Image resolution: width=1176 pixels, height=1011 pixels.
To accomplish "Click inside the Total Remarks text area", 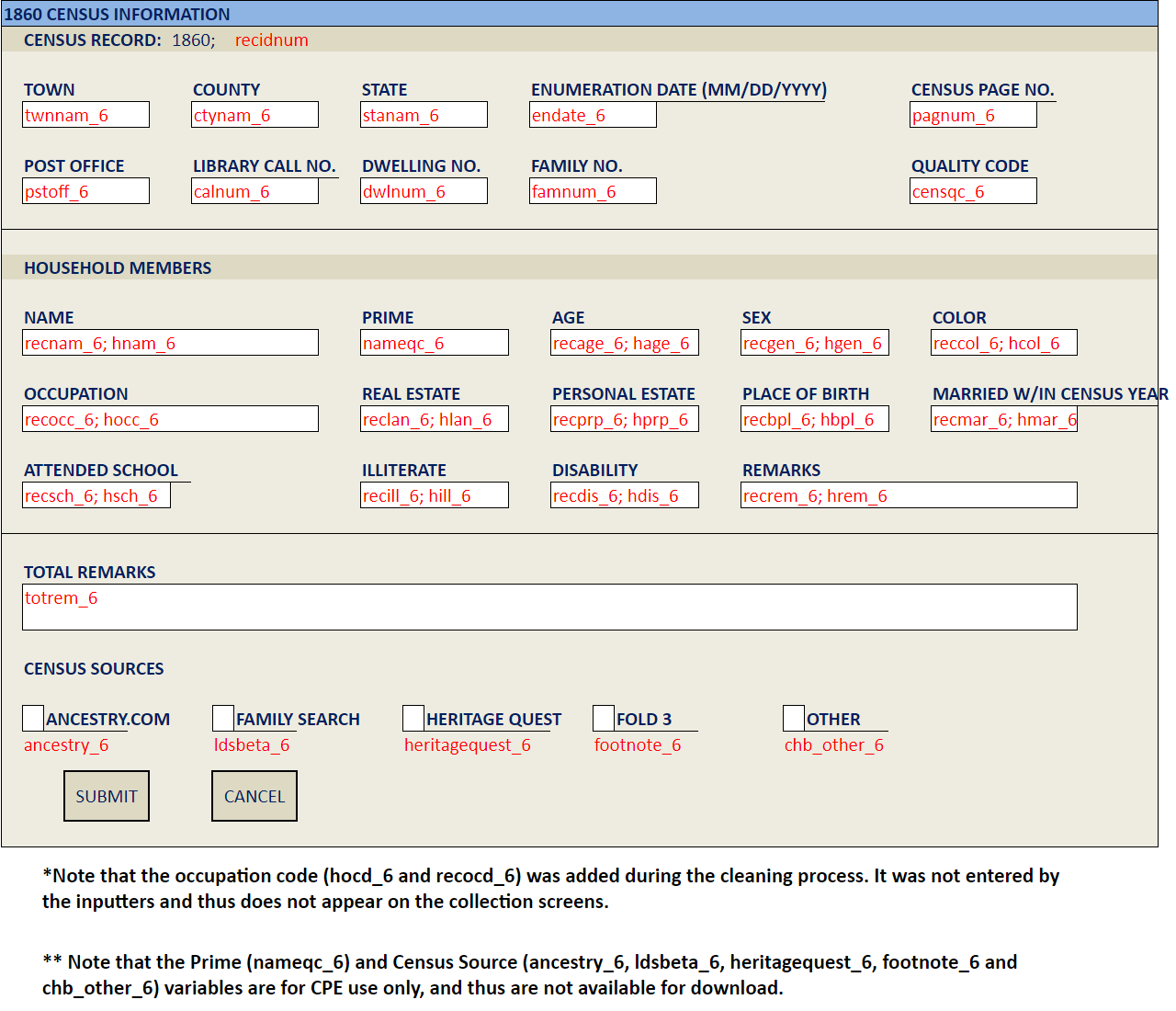I will [549, 608].
